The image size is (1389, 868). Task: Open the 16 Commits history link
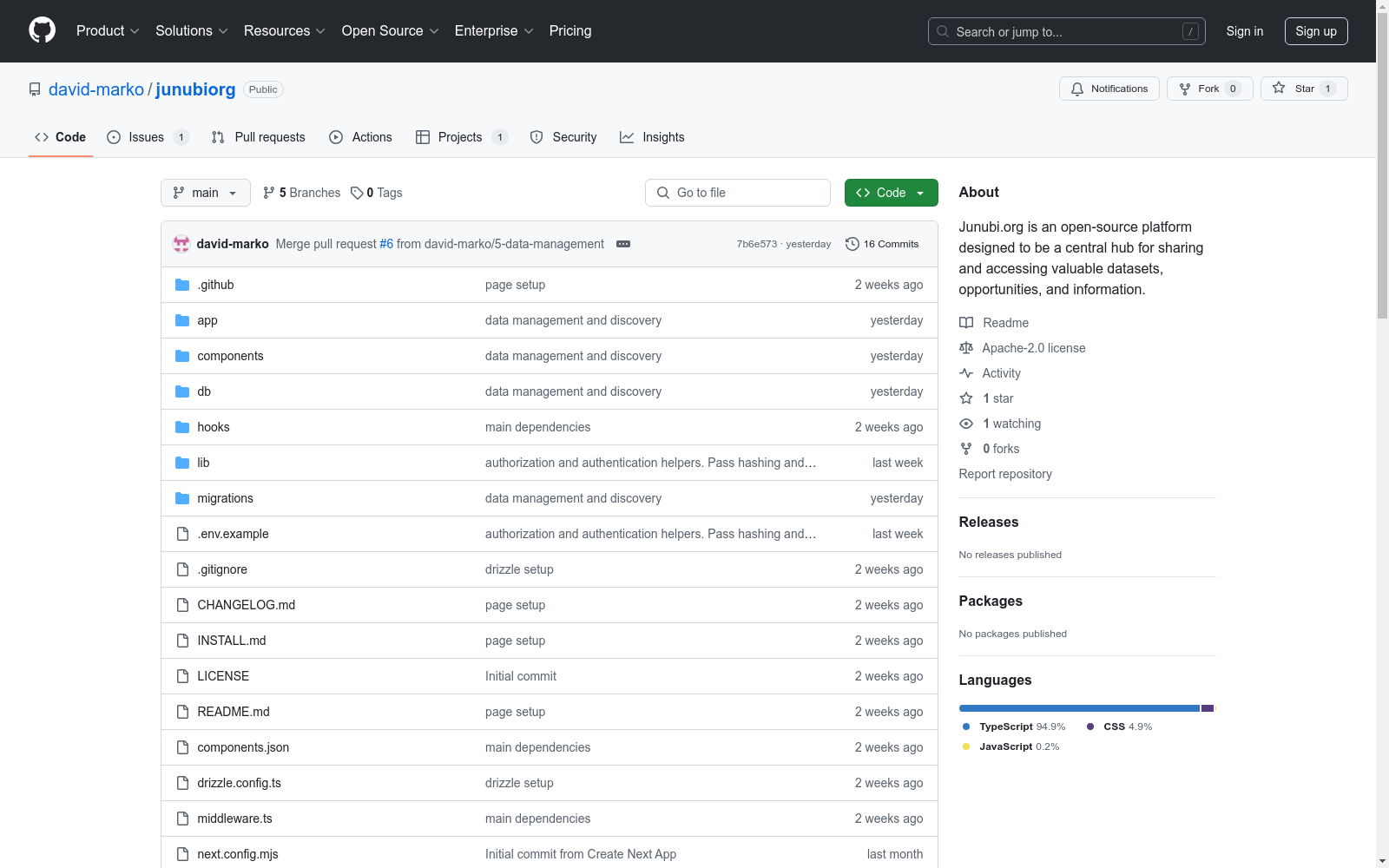pos(882,244)
